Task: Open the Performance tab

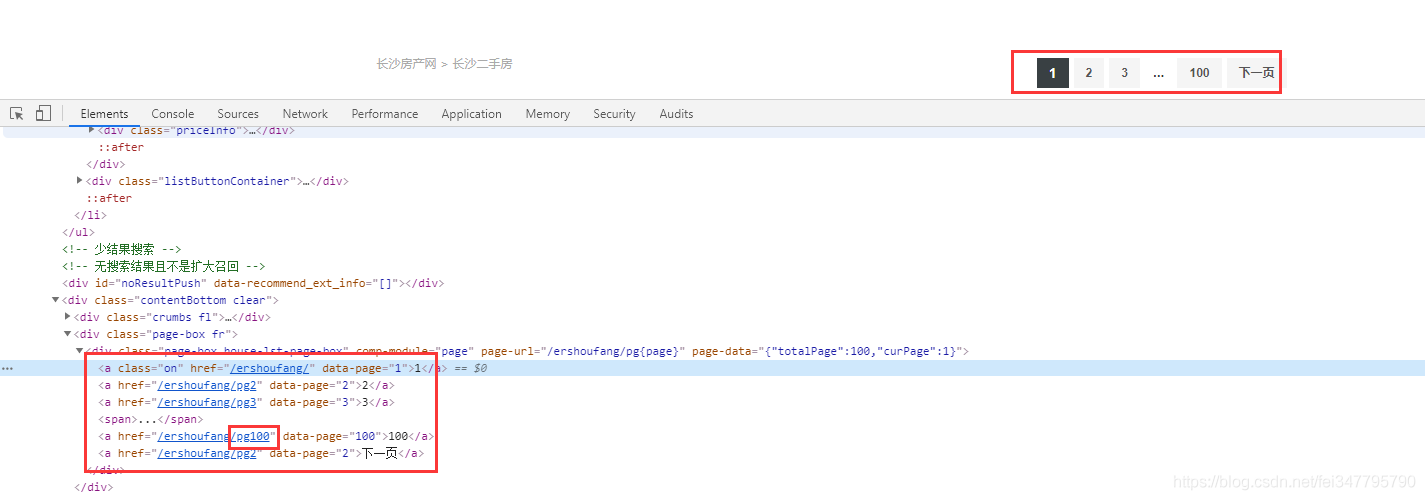Action: coord(385,114)
